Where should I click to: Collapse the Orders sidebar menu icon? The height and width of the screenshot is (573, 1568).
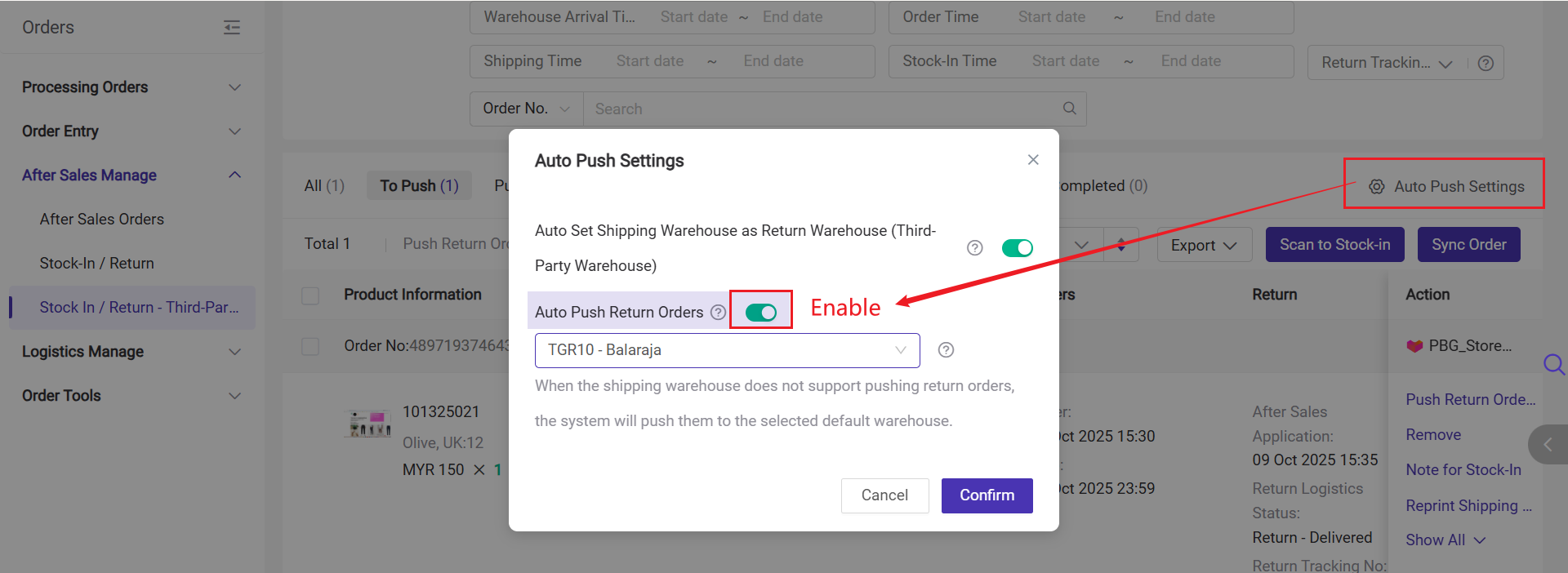[232, 28]
